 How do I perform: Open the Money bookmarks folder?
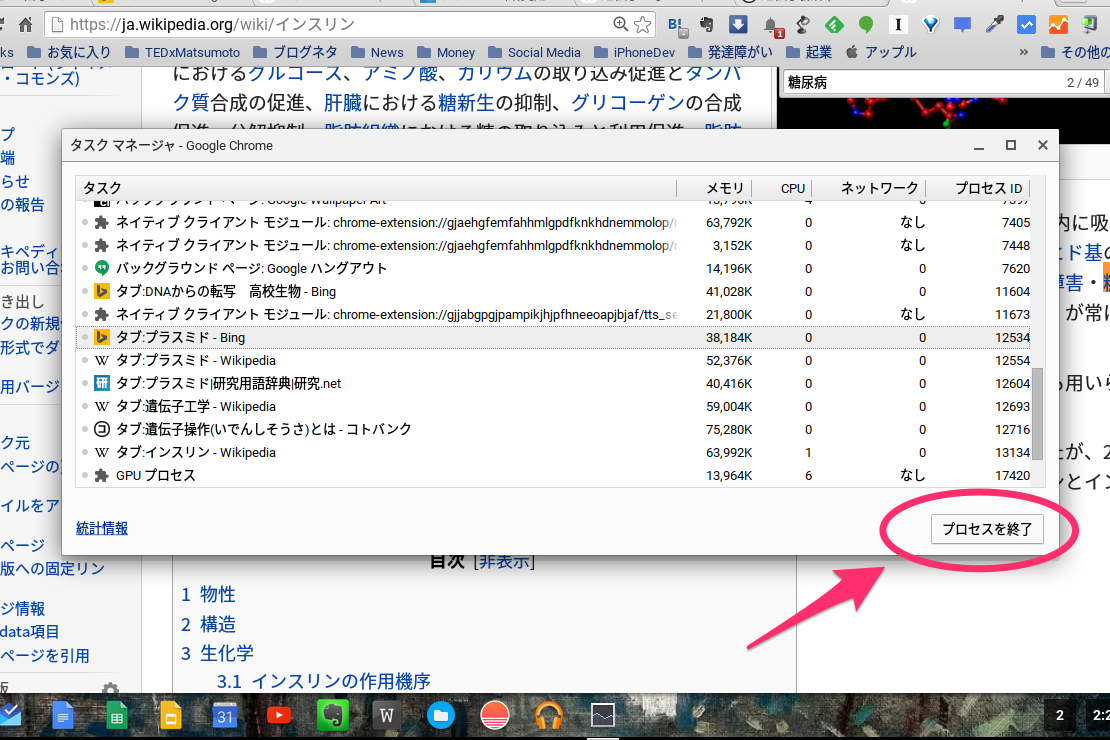pos(446,52)
